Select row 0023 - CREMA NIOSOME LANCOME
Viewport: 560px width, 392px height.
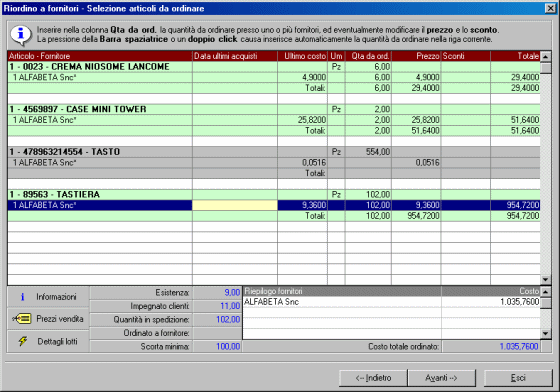coord(274,67)
